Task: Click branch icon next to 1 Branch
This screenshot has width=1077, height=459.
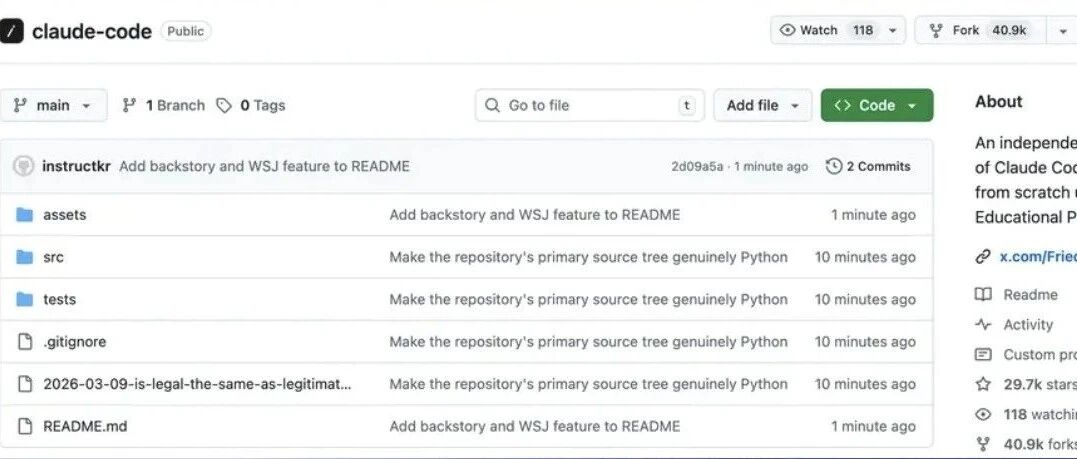Action: (128, 105)
